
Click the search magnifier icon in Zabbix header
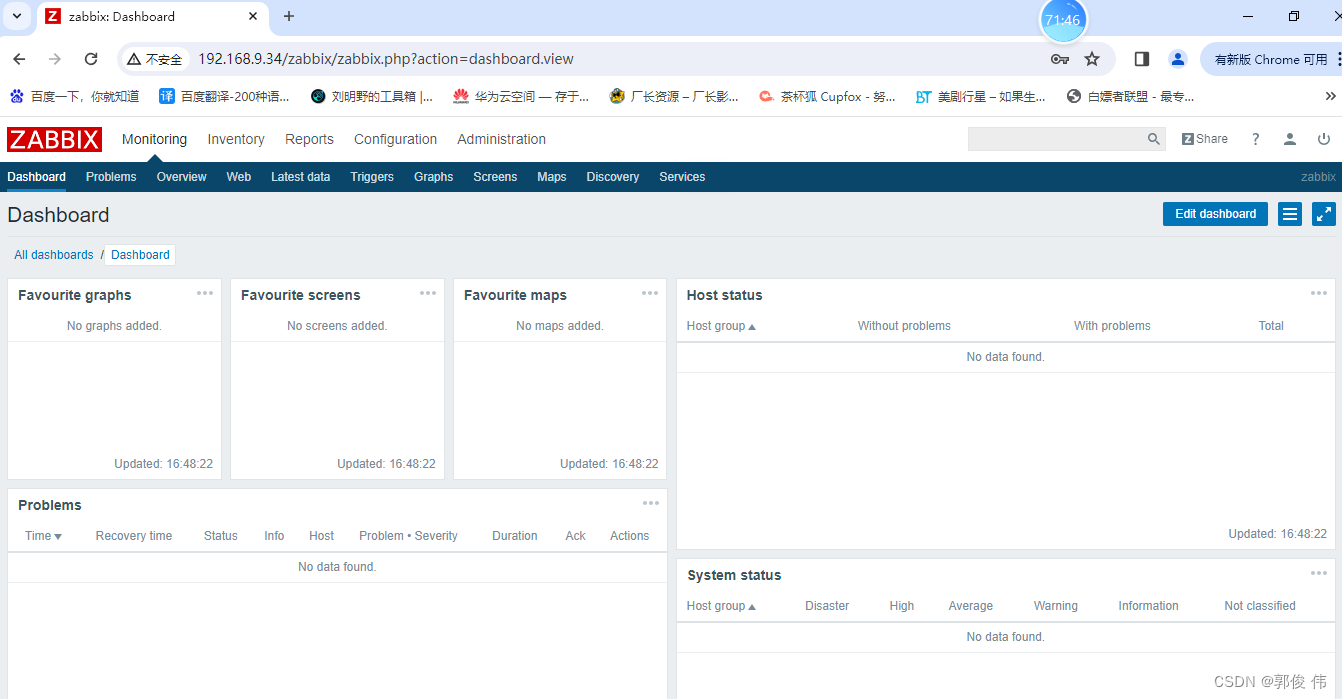tap(1154, 139)
